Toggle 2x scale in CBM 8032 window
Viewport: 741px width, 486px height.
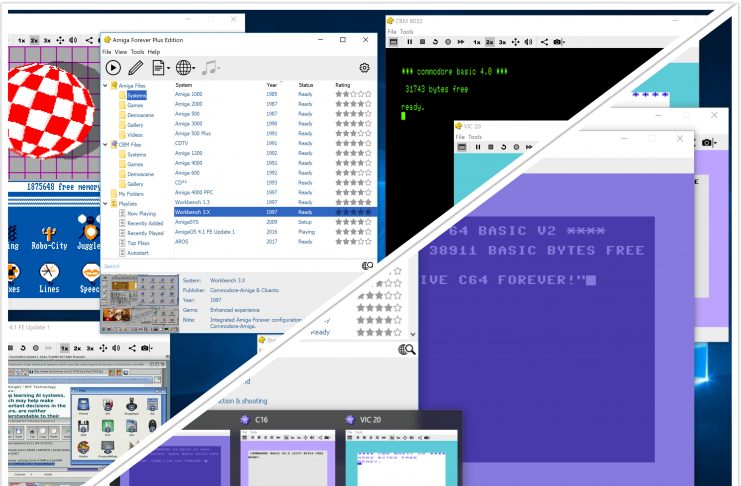(490, 42)
